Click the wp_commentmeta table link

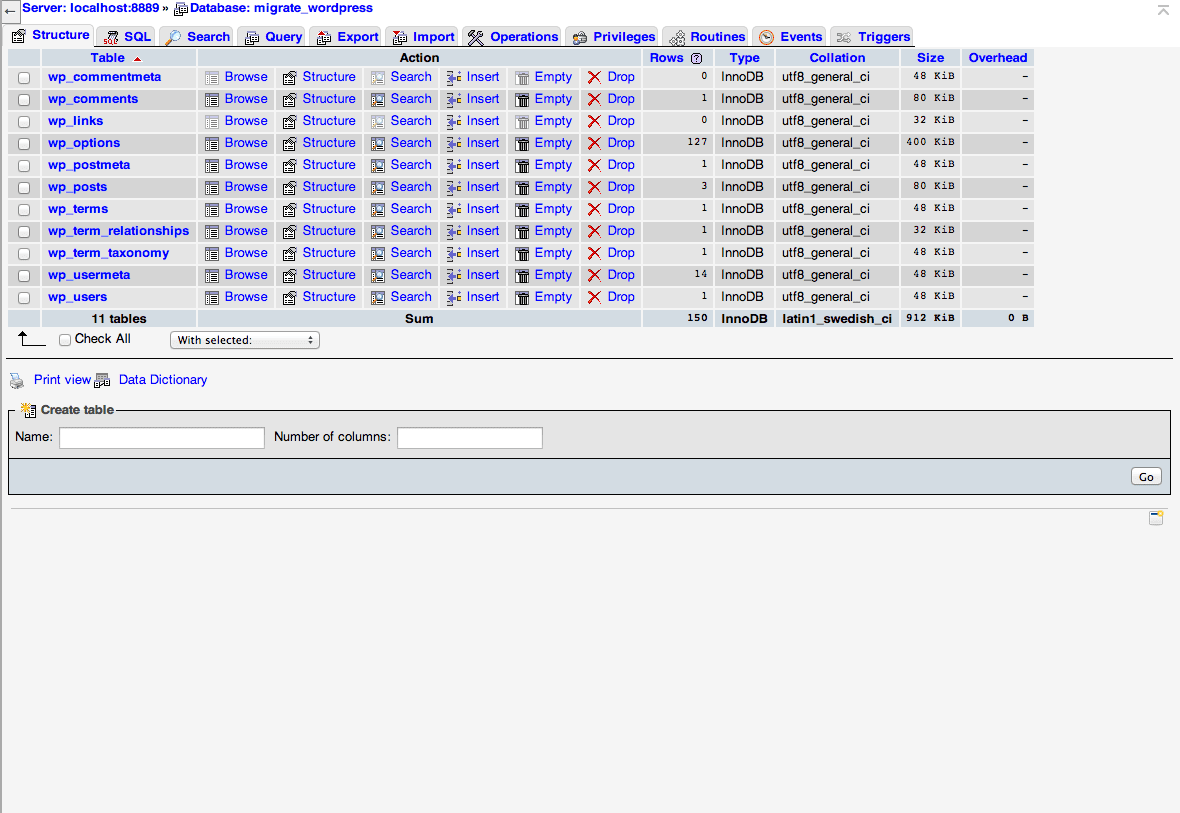(x=104, y=76)
